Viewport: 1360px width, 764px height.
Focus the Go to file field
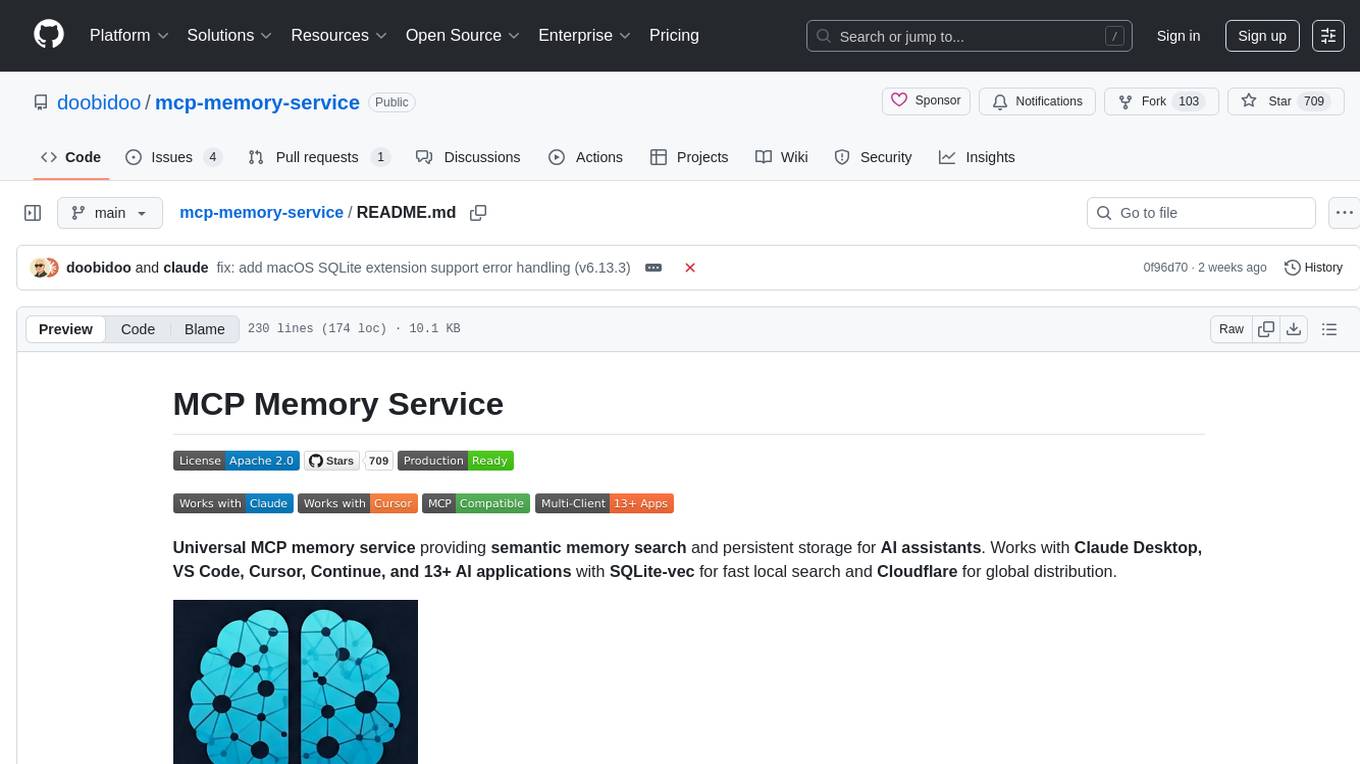point(1201,213)
